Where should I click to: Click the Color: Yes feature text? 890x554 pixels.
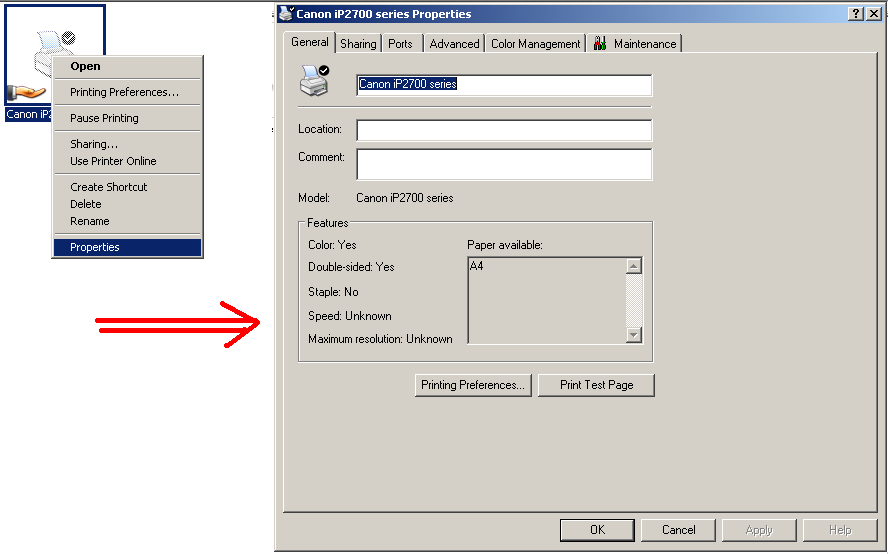[332, 245]
